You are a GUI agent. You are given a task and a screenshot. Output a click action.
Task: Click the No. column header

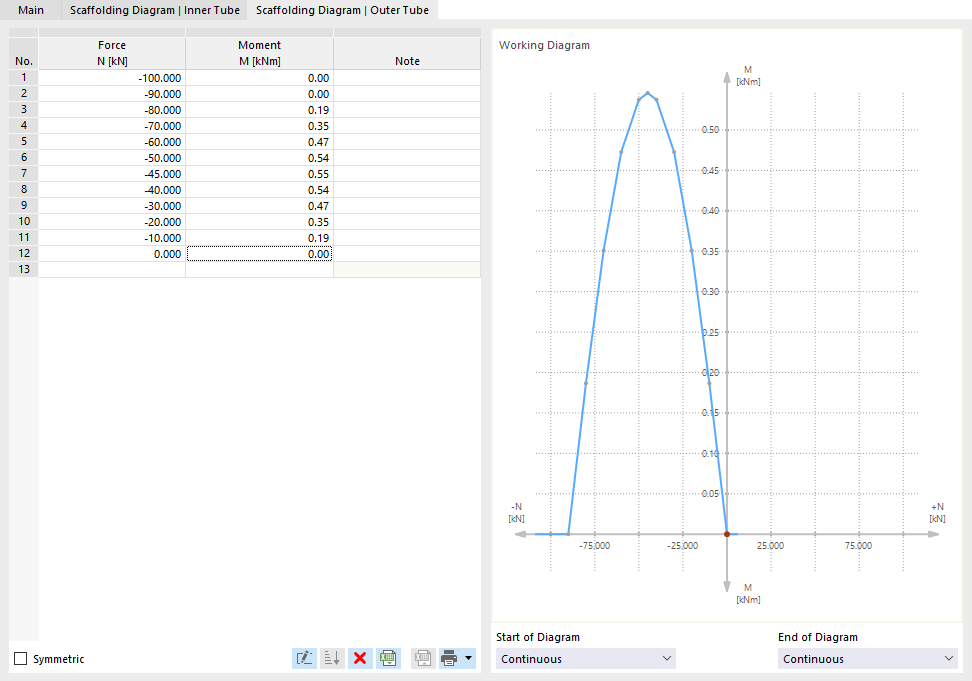pos(24,53)
